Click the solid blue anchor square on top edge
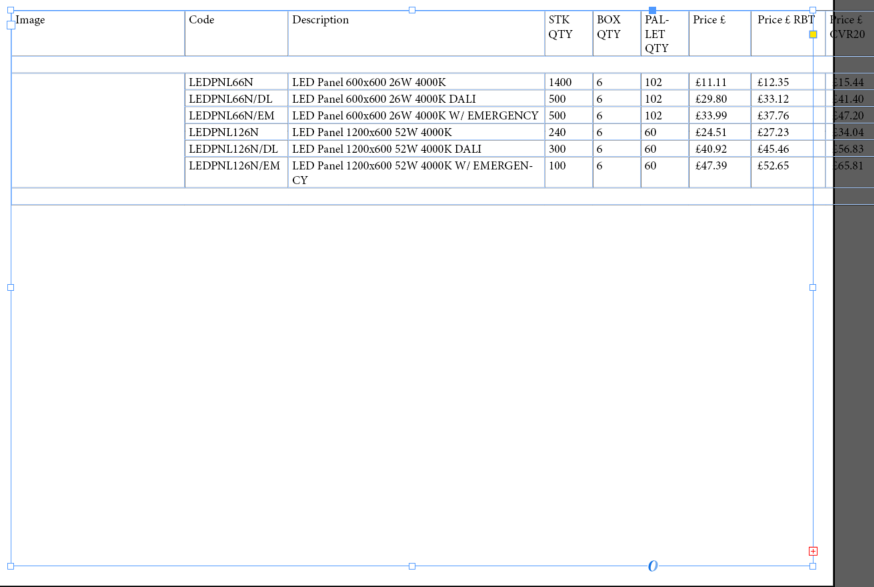The image size is (874, 587). (653, 11)
